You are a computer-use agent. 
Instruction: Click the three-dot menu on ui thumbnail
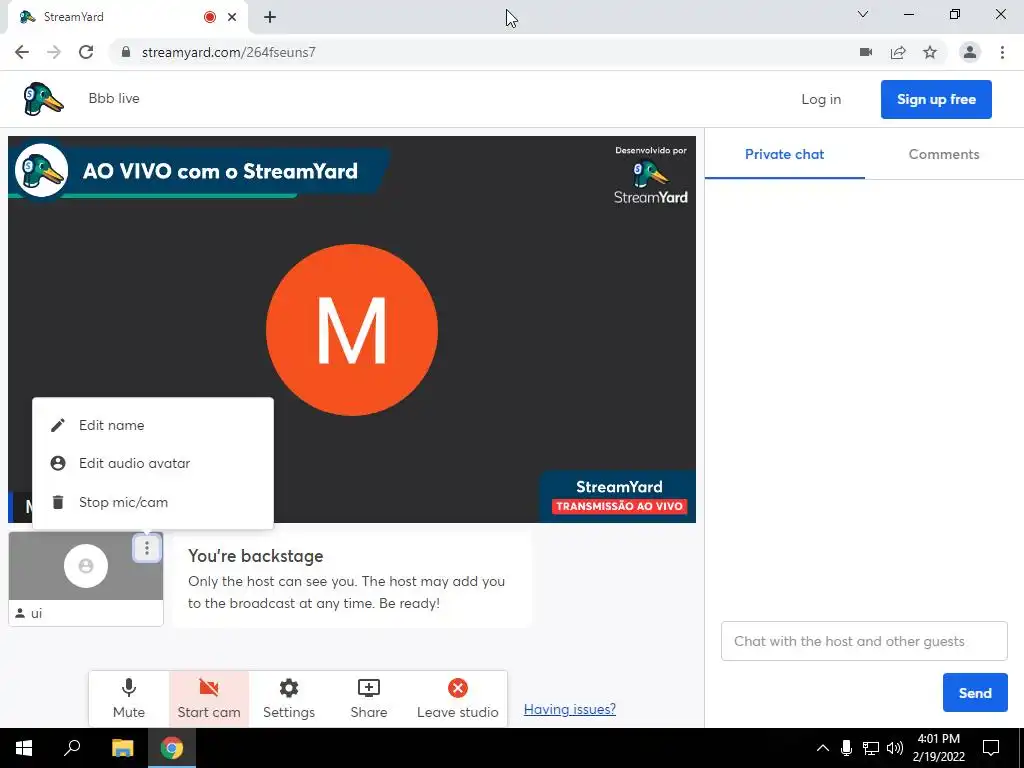pyautogui.click(x=147, y=548)
